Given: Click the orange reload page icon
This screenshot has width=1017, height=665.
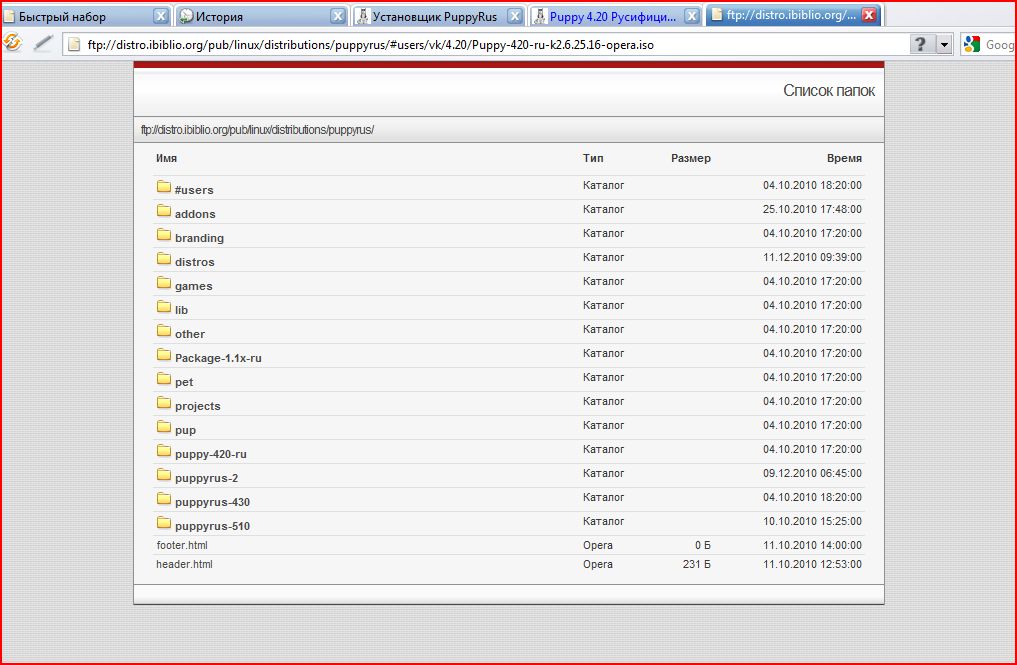Looking at the screenshot, I should 12,43.
